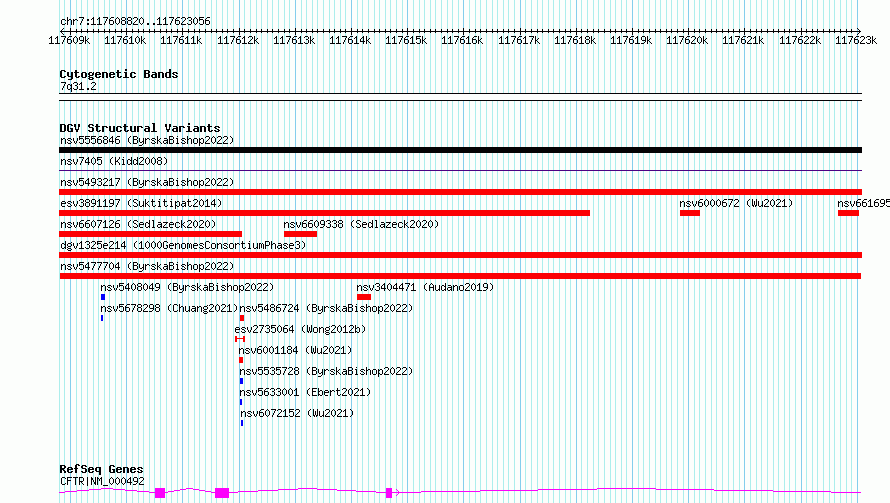Click the blue nsv5535728 variant marker

[241, 381]
